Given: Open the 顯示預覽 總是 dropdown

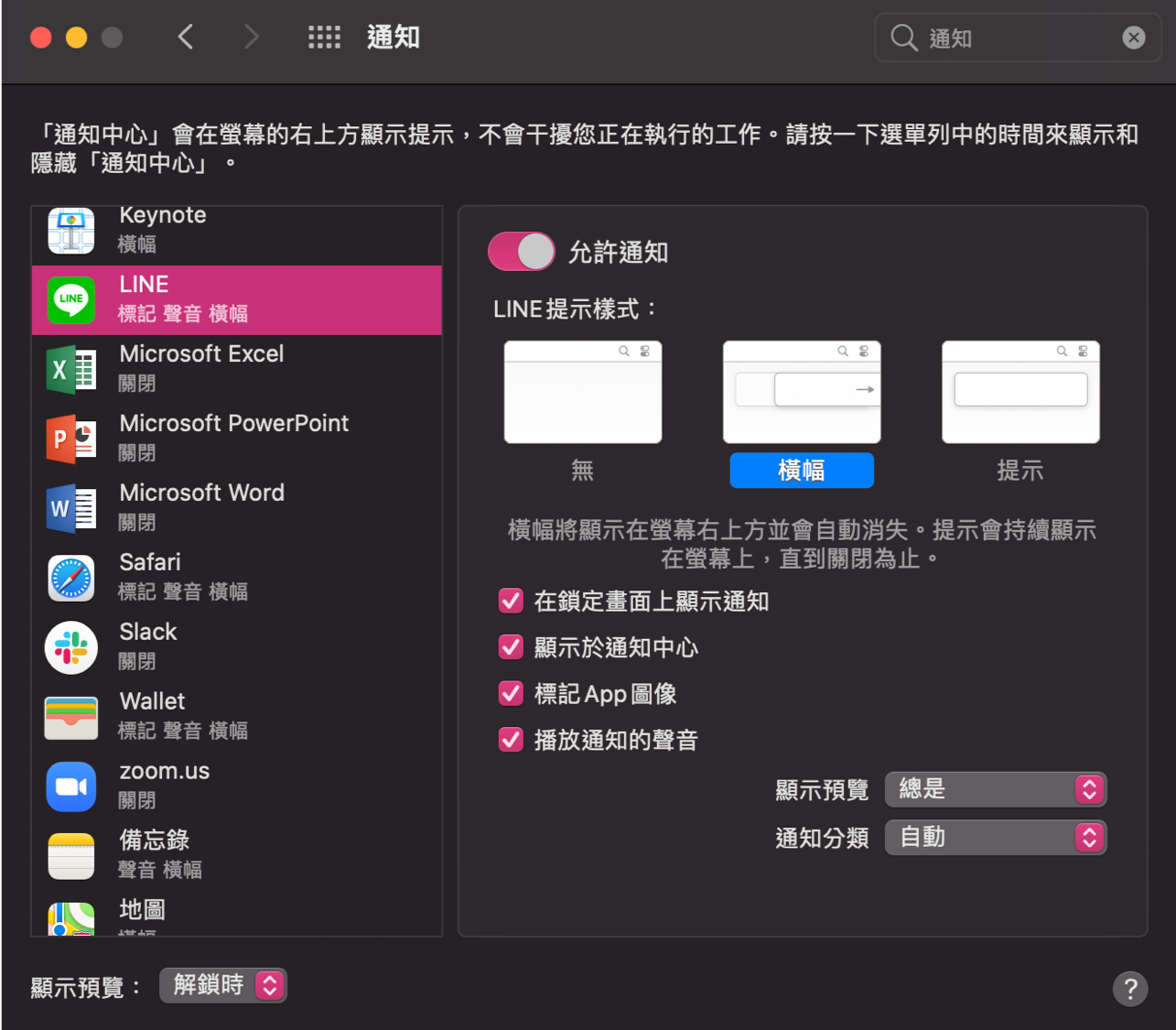Looking at the screenshot, I should [996, 789].
